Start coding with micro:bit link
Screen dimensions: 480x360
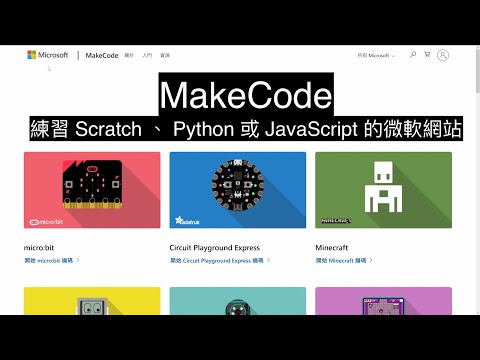coord(52,260)
